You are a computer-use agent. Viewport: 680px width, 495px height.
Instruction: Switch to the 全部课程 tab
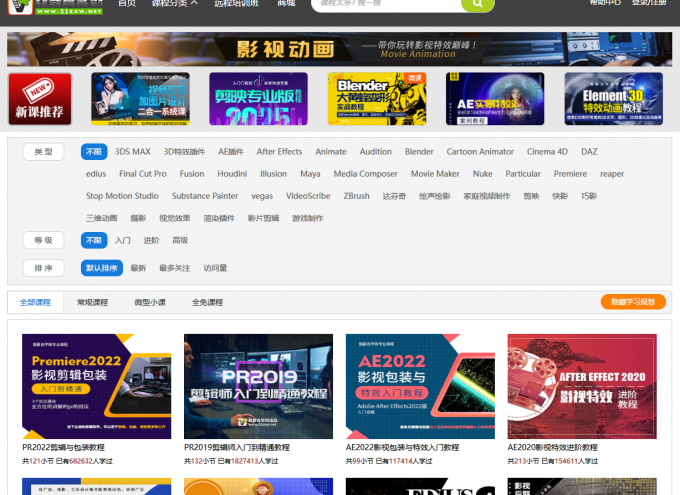coord(36,302)
